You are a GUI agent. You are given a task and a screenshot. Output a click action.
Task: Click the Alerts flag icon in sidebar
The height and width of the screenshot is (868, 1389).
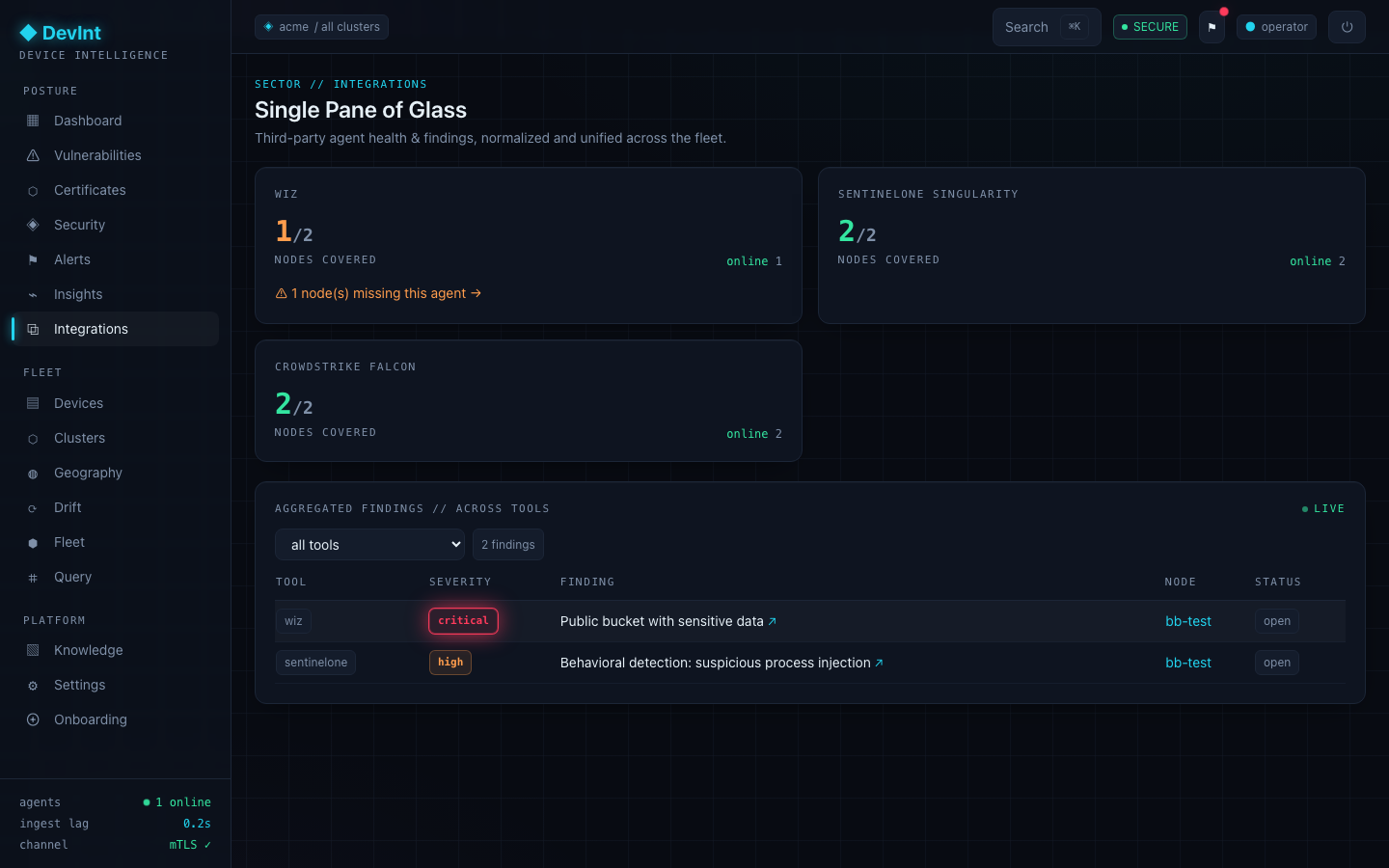(x=33, y=259)
